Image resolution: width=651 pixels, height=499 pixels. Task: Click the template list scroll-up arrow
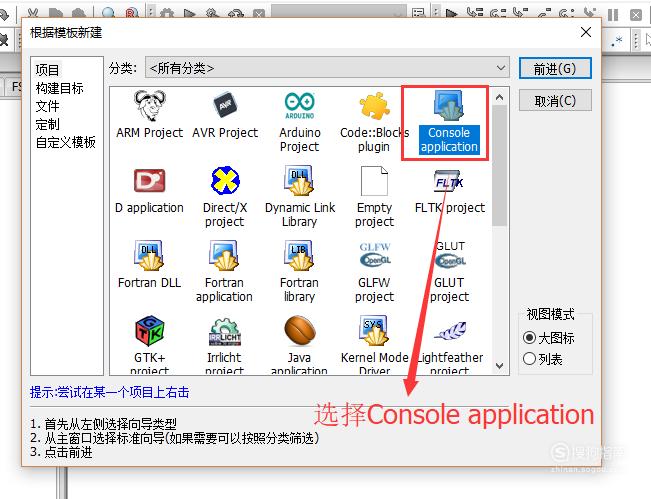pos(499,98)
